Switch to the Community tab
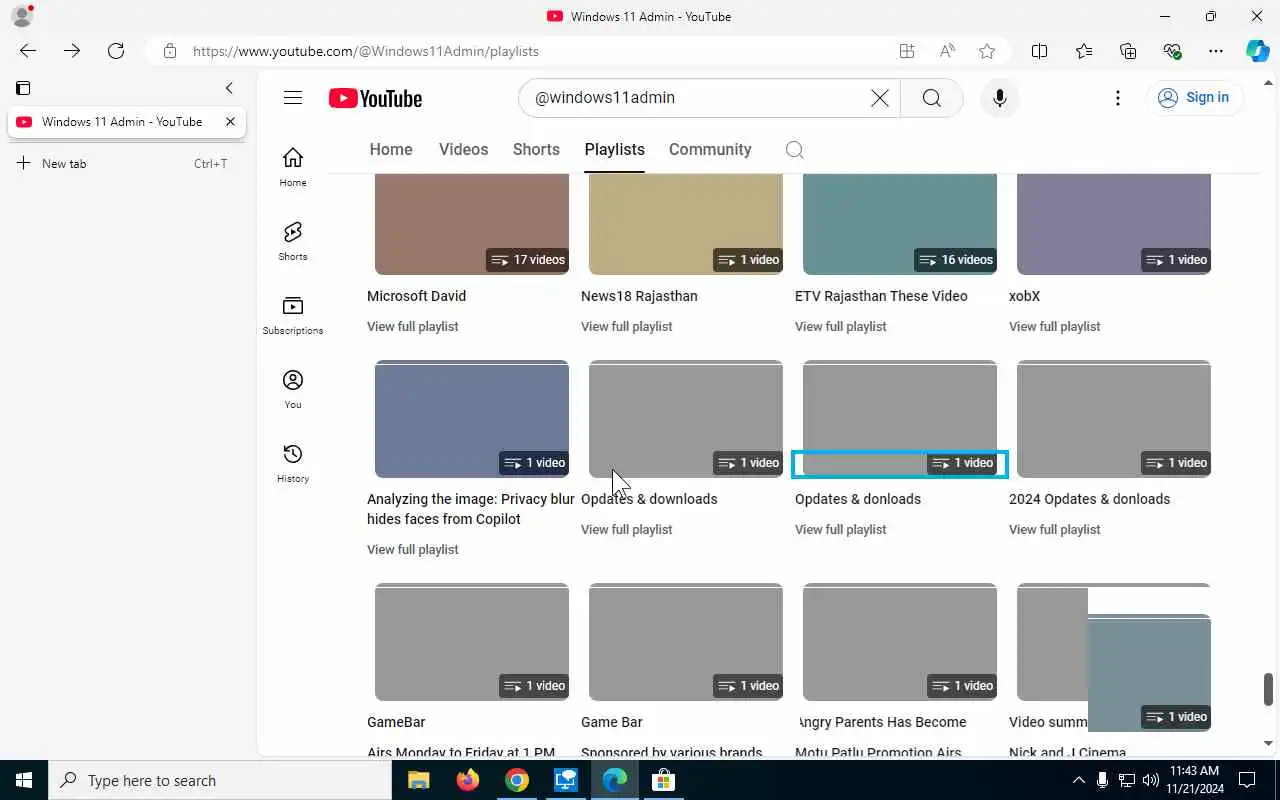The width and height of the screenshot is (1280, 800). 710,150
